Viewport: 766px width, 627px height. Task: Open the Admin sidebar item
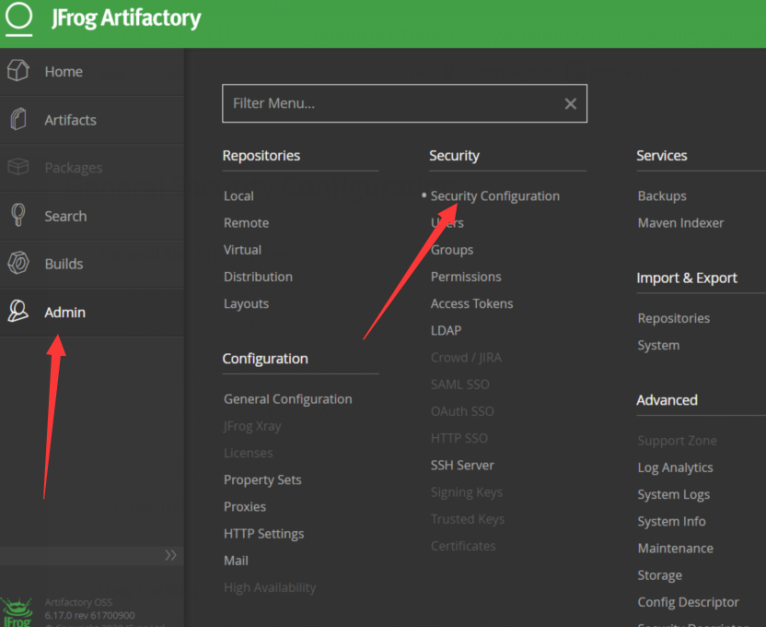(92, 312)
